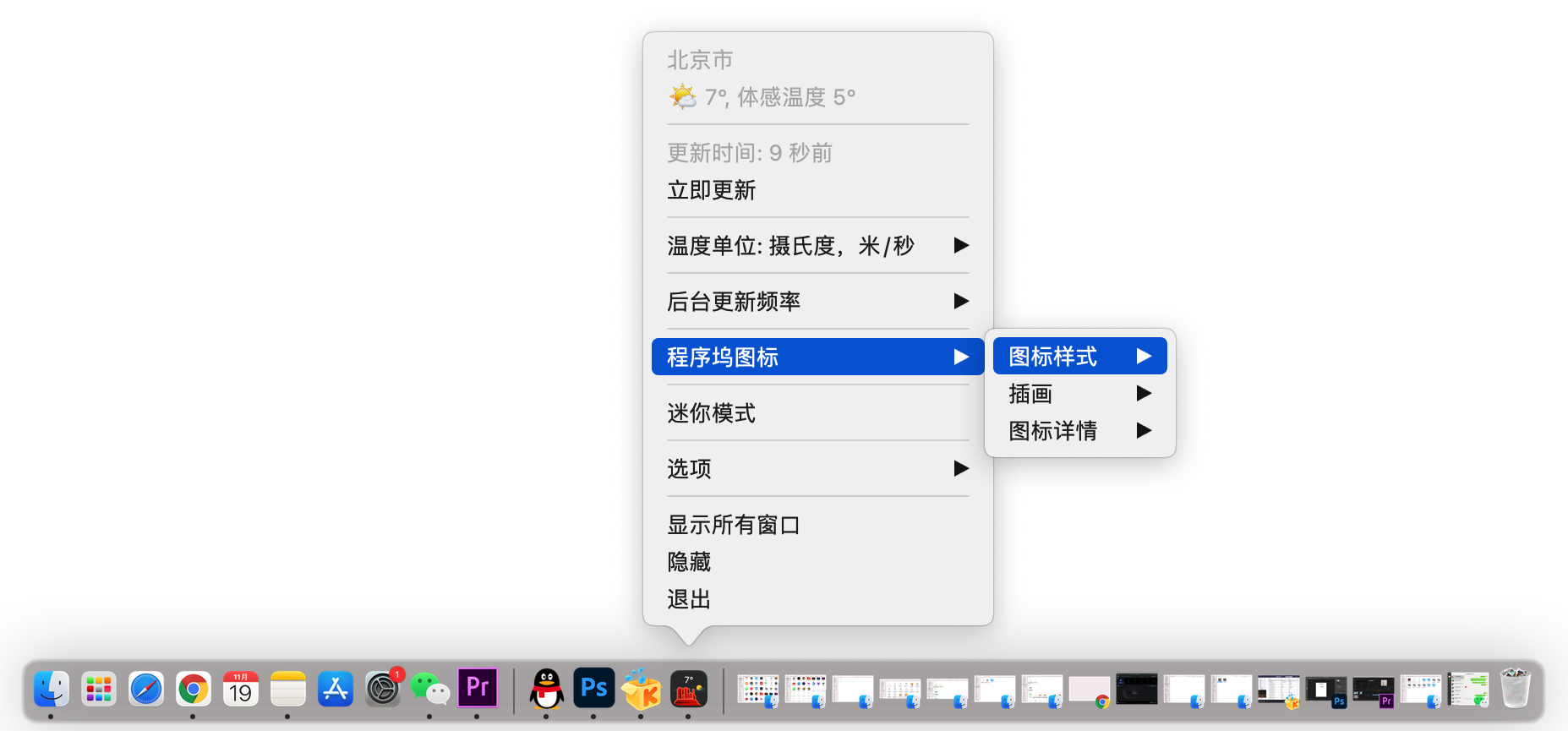1568x731 pixels.
Task: Switch to Photoshop in the dock
Action: point(593,688)
